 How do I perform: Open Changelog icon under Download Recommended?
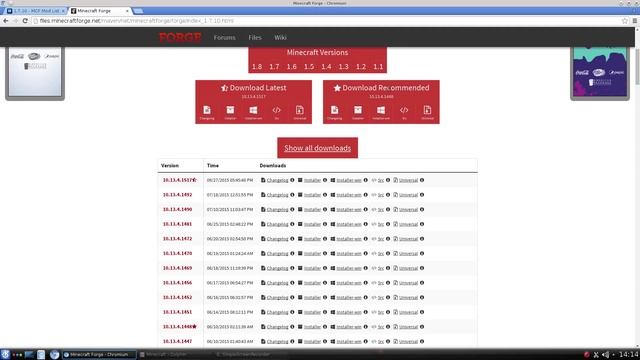click(x=335, y=111)
